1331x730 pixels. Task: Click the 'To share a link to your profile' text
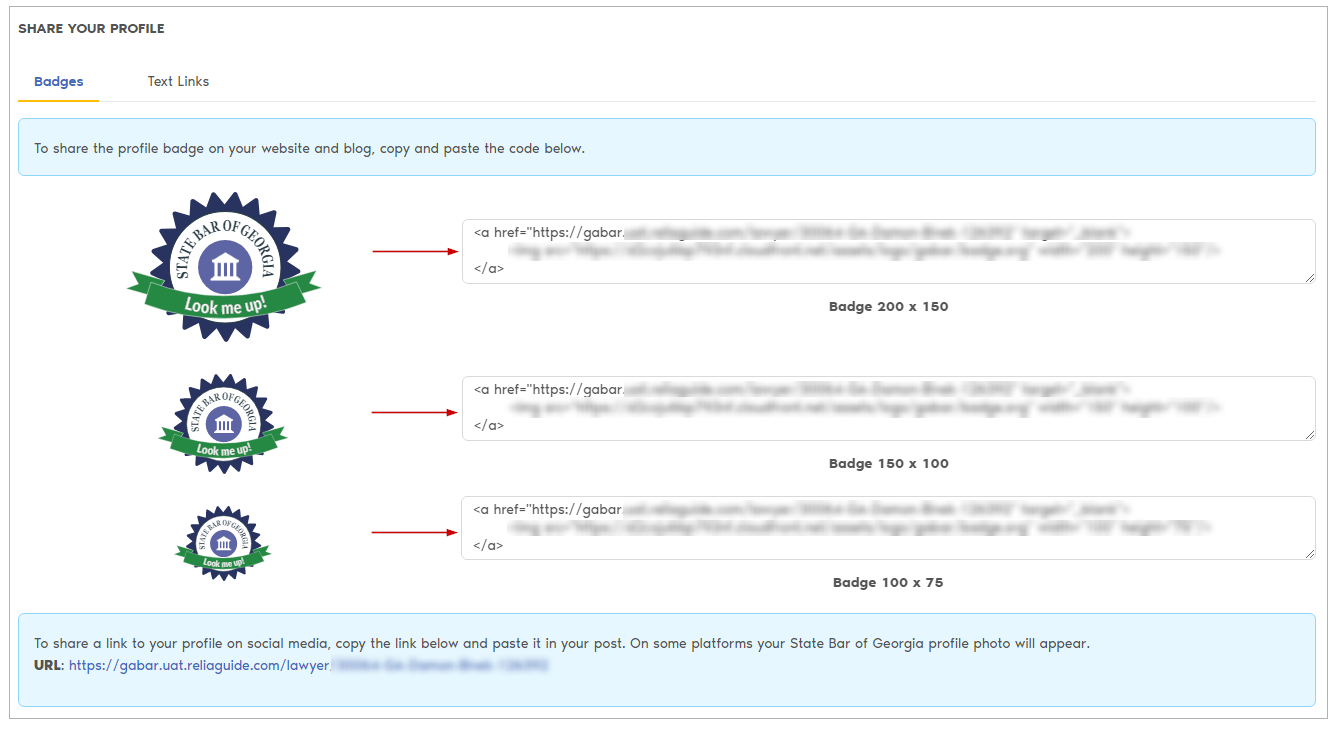561,644
